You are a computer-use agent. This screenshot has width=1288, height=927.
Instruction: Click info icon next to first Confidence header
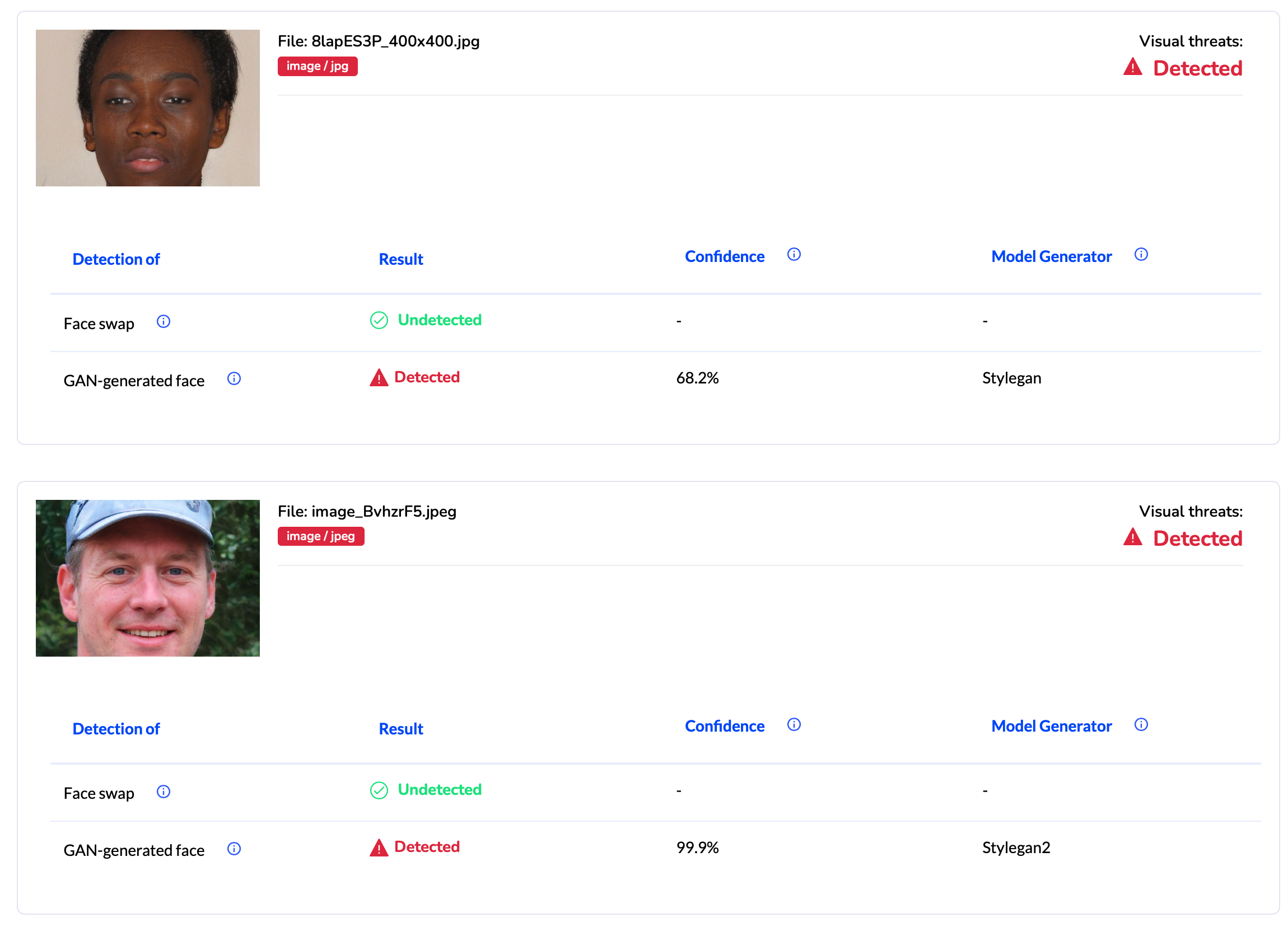coord(794,254)
